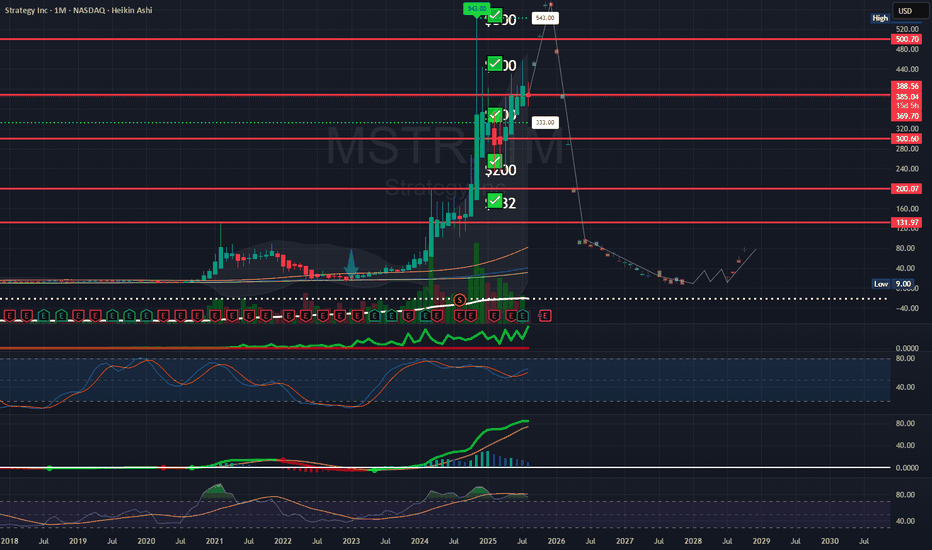Click the green 543.00 high price tag

[x=476, y=8]
